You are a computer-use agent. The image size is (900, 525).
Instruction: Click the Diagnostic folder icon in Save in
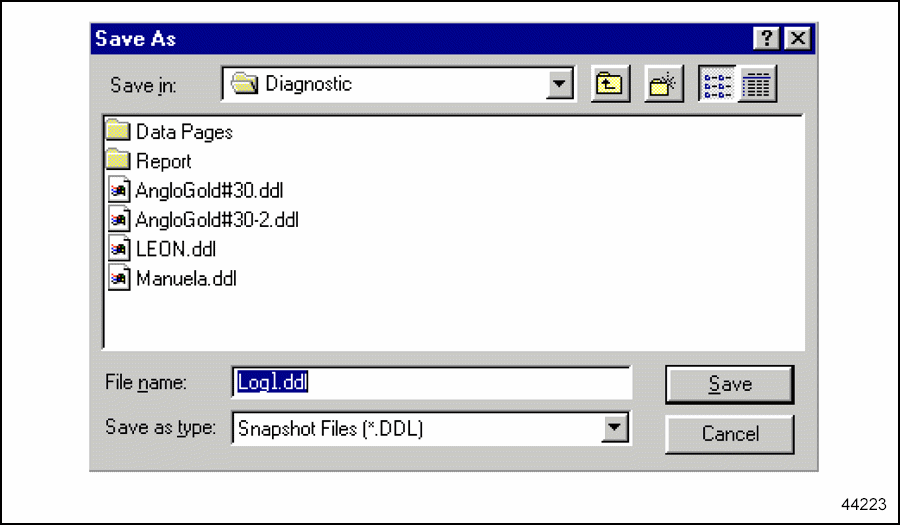point(244,84)
